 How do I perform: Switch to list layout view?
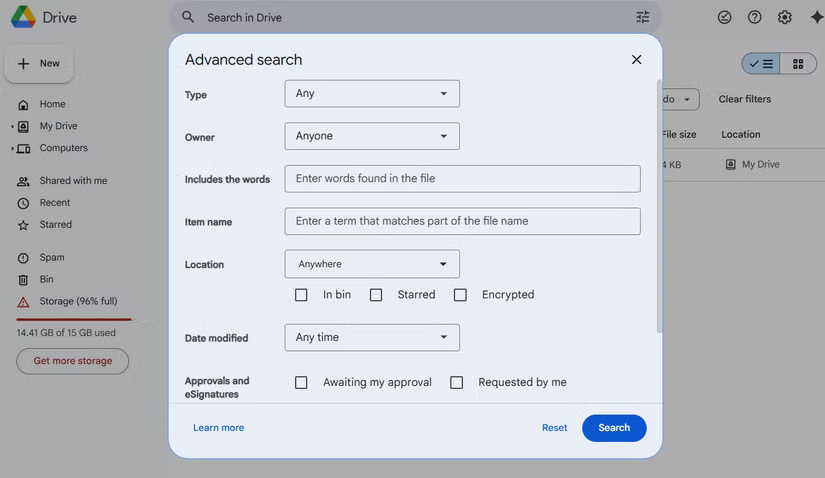click(761, 64)
